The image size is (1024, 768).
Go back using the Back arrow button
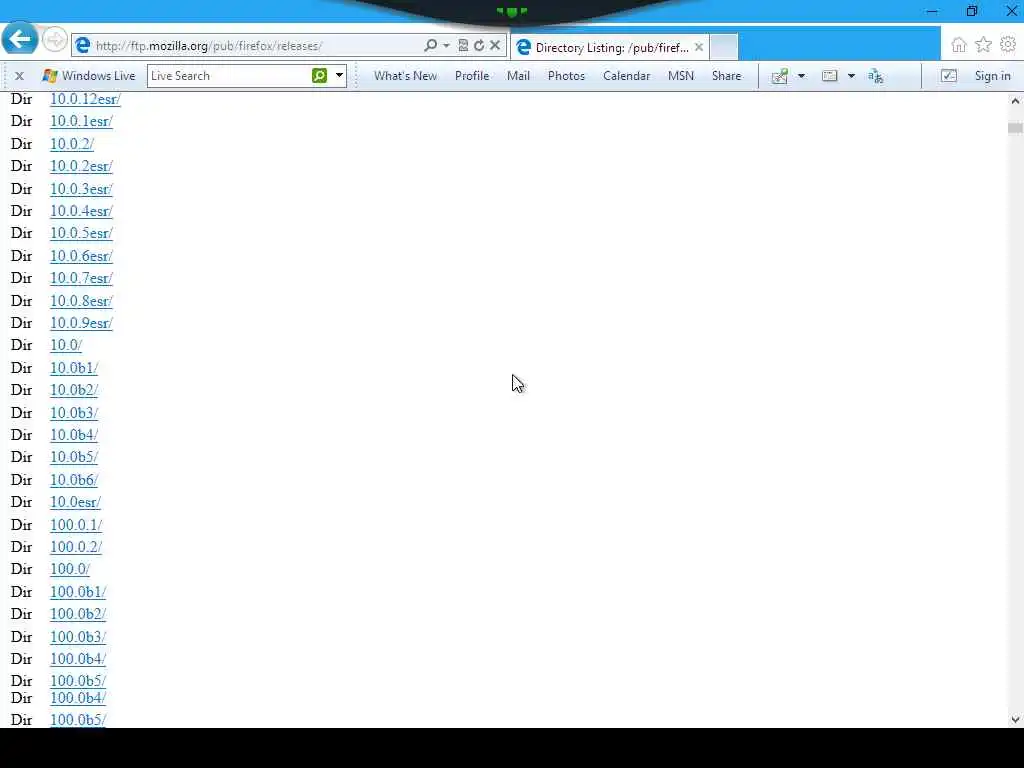[20, 39]
